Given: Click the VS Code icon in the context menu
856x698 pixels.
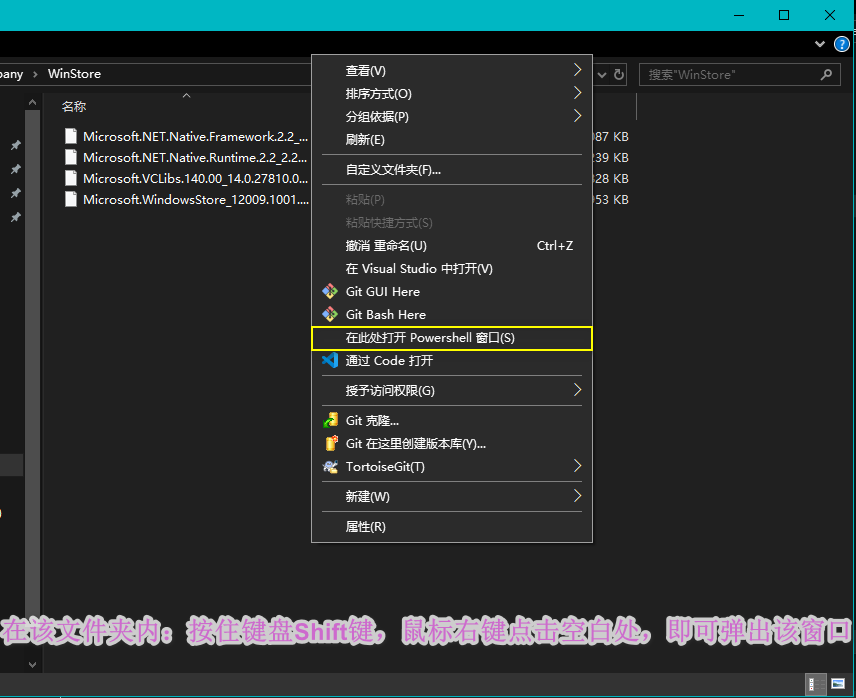Looking at the screenshot, I should (x=330, y=360).
